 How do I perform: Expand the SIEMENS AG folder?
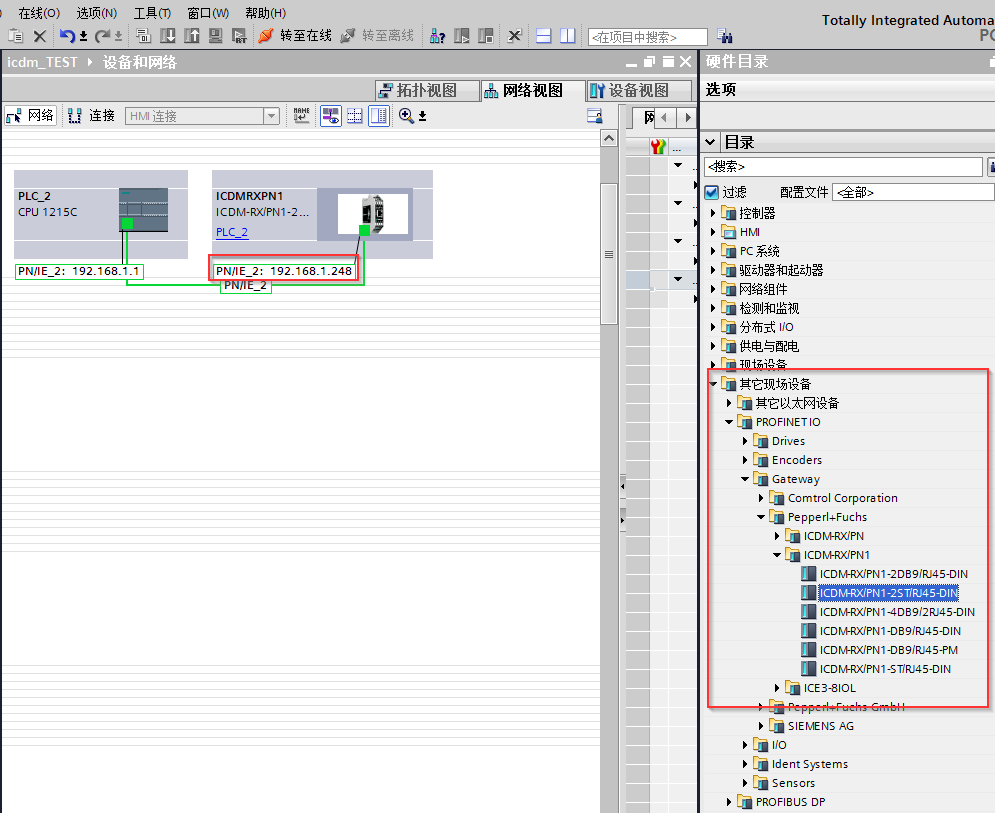point(762,726)
